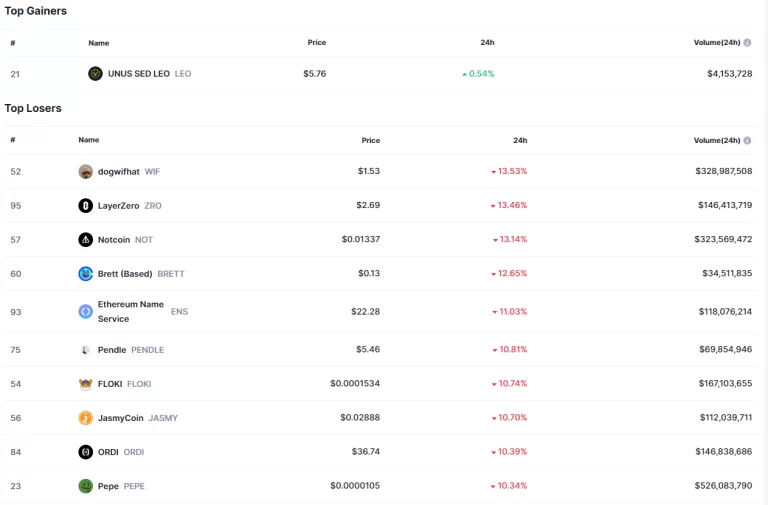Image resolution: width=768 pixels, height=505 pixels.
Task: Click the Notcoin coin icon
Action: click(x=86, y=240)
